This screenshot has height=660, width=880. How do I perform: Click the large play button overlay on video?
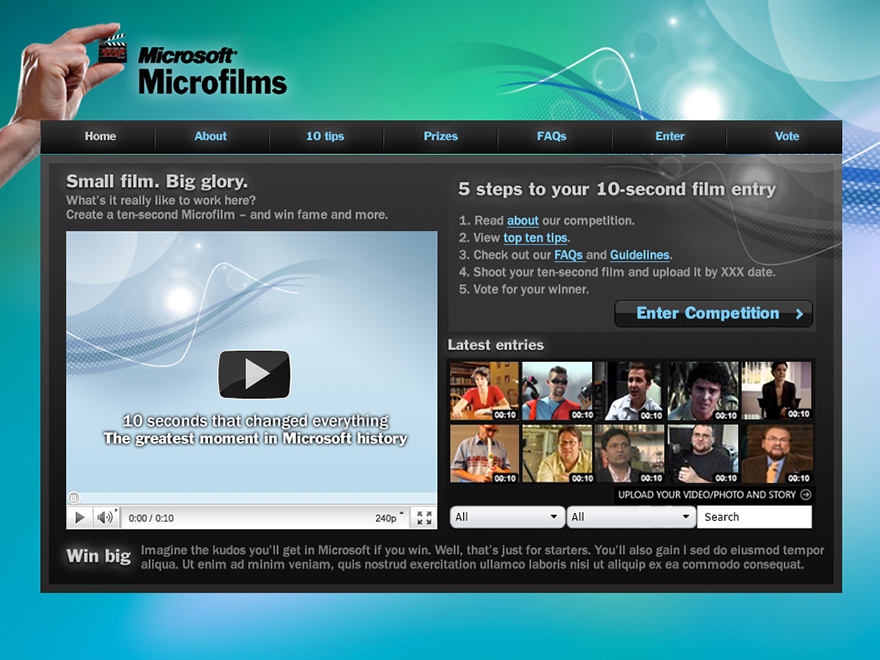tap(254, 374)
